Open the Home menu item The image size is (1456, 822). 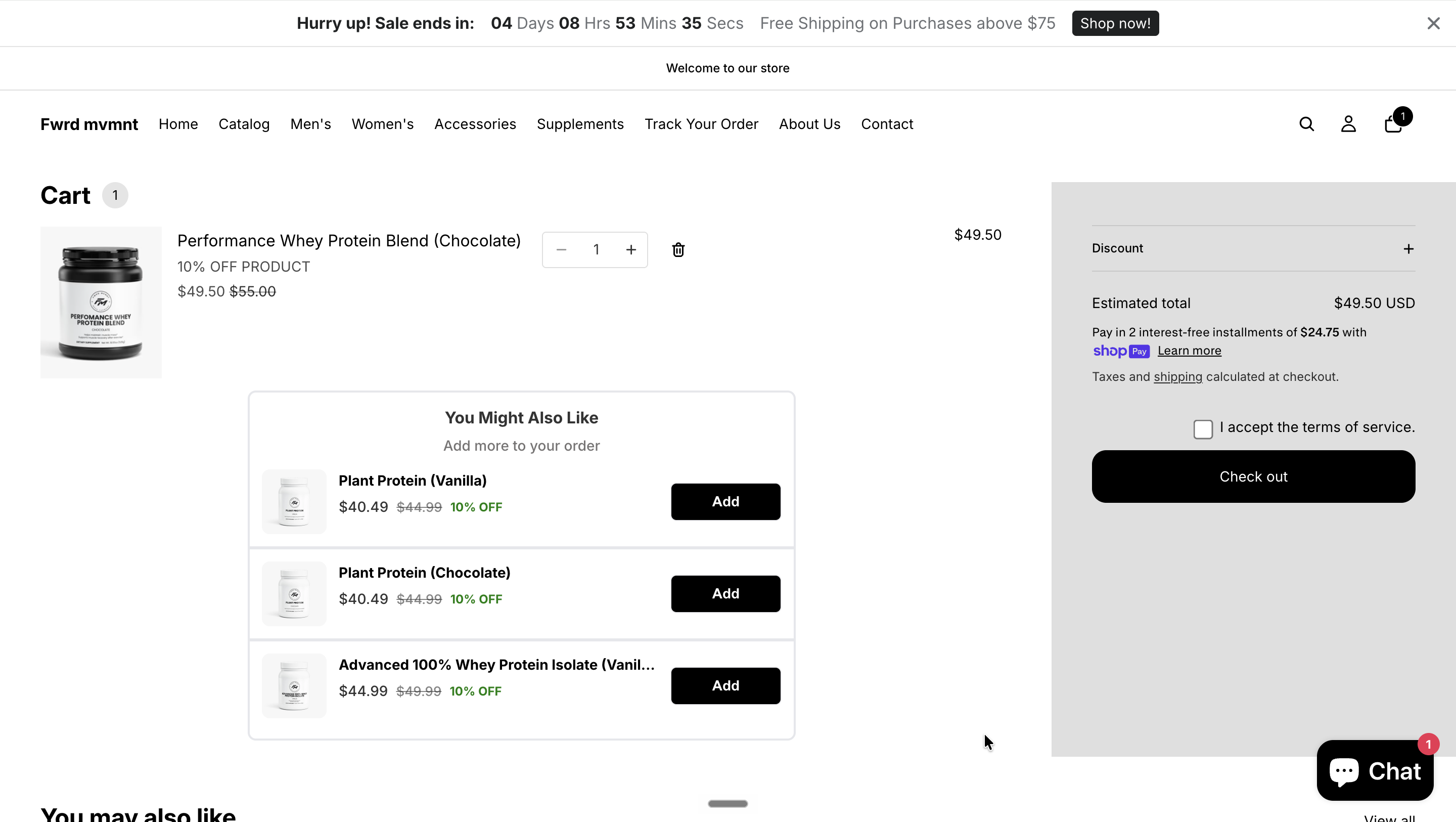tap(178, 124)
